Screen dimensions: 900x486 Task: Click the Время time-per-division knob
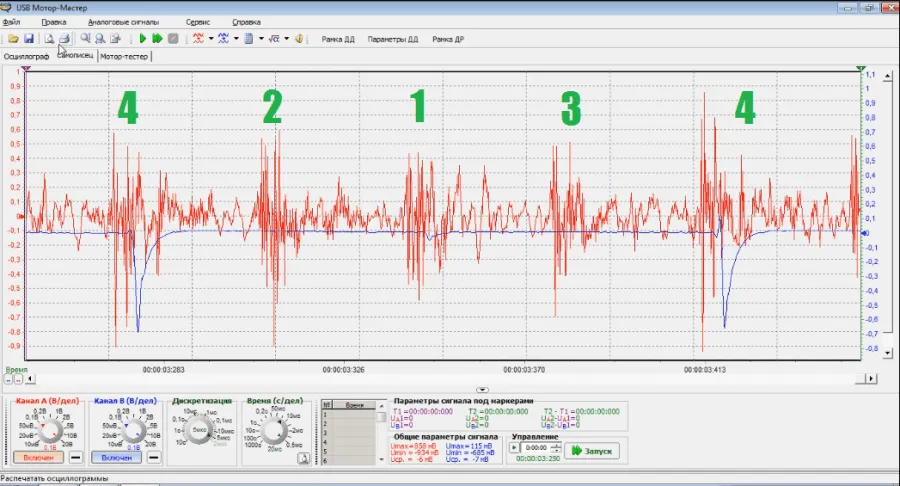(274, 430)
